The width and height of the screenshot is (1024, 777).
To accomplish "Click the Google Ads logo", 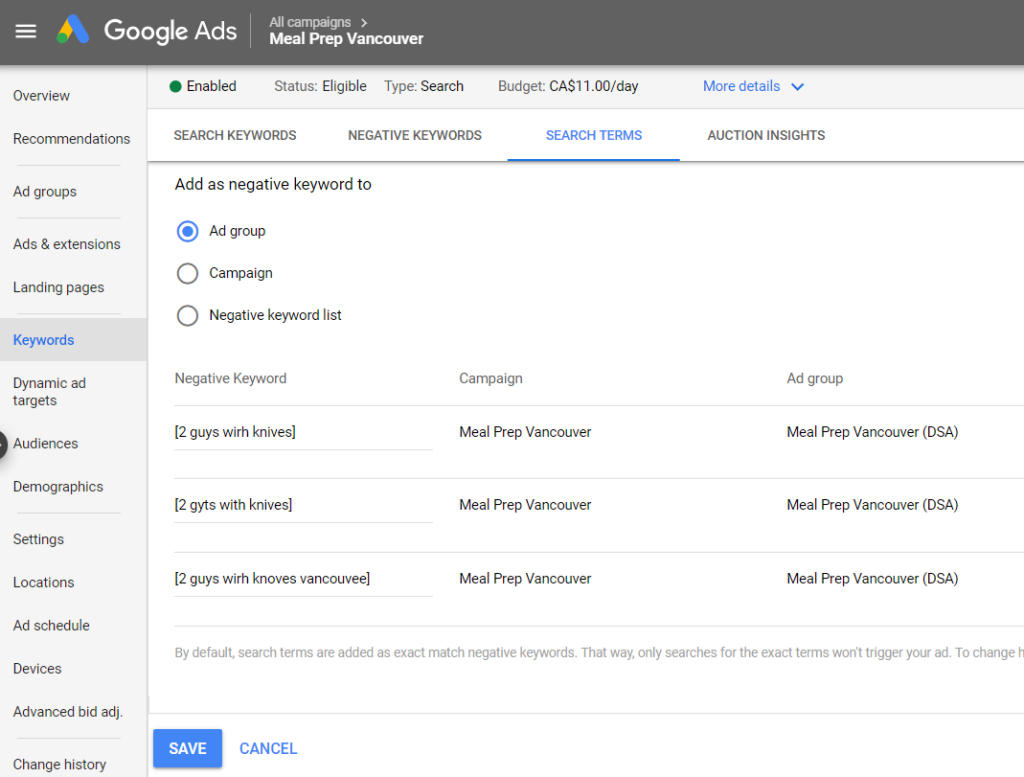I will [147, 31].
